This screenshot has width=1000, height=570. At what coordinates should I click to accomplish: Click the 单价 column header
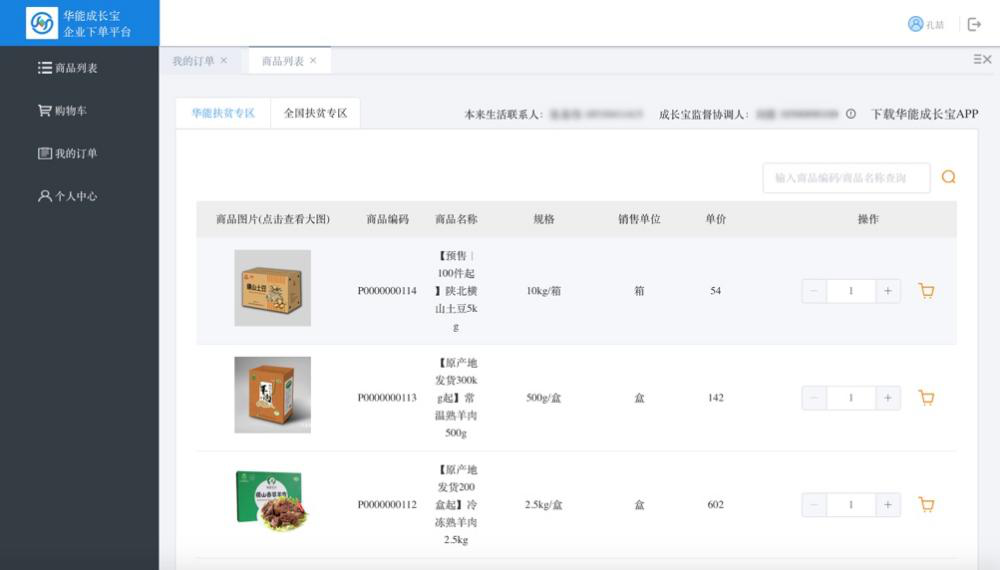coord(716,219)
